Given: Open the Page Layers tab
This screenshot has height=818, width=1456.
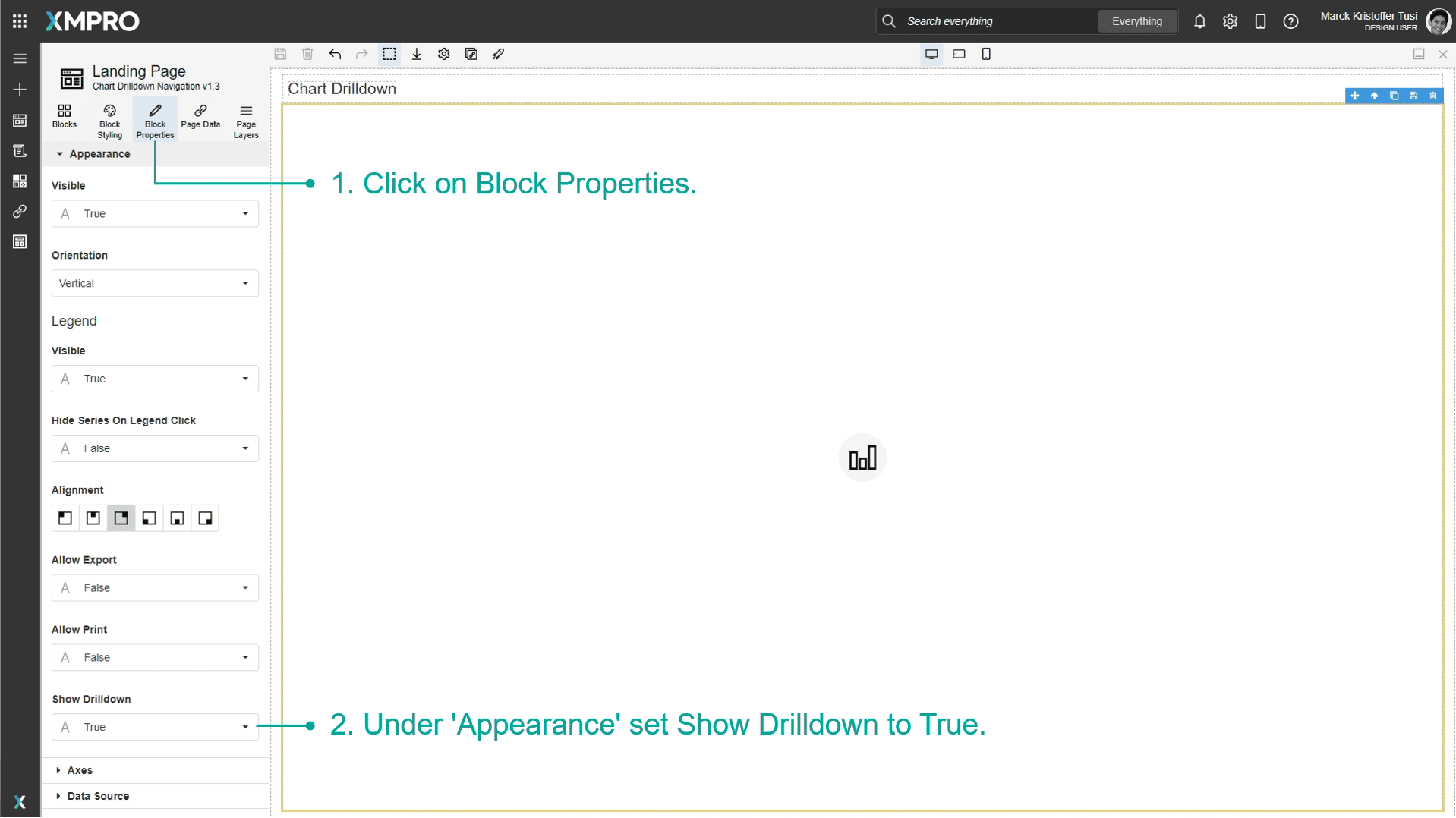Looking at the screenshot, I should (245, 119).
